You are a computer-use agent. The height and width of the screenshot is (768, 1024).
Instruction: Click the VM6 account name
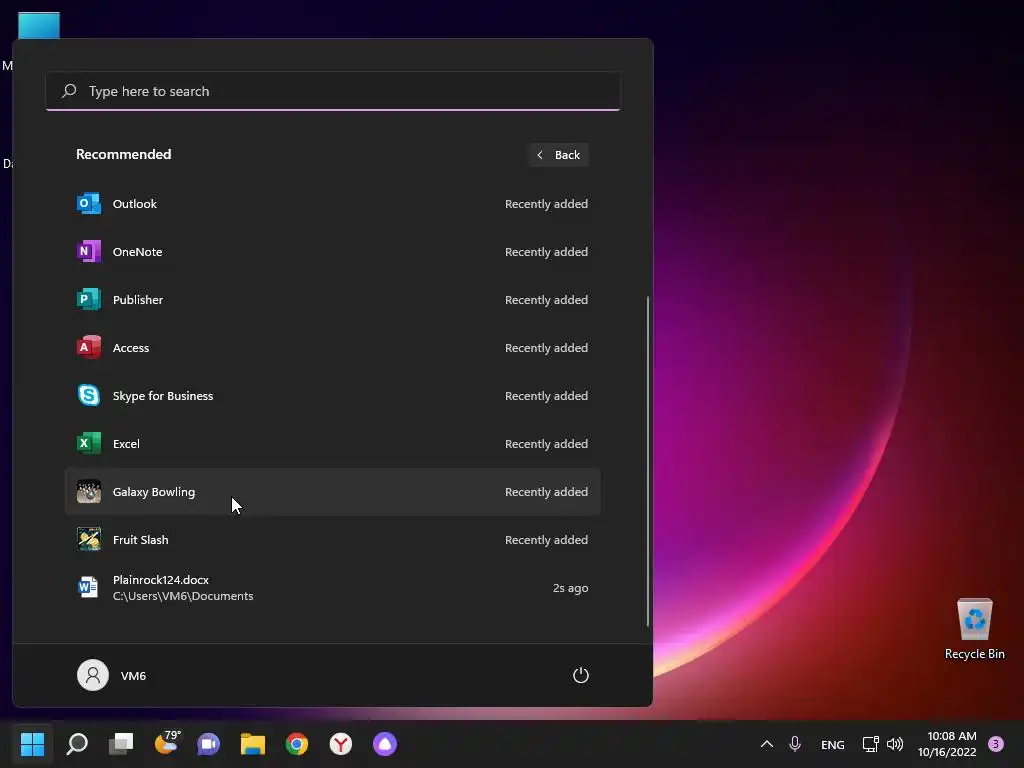(x=133, y=676)
